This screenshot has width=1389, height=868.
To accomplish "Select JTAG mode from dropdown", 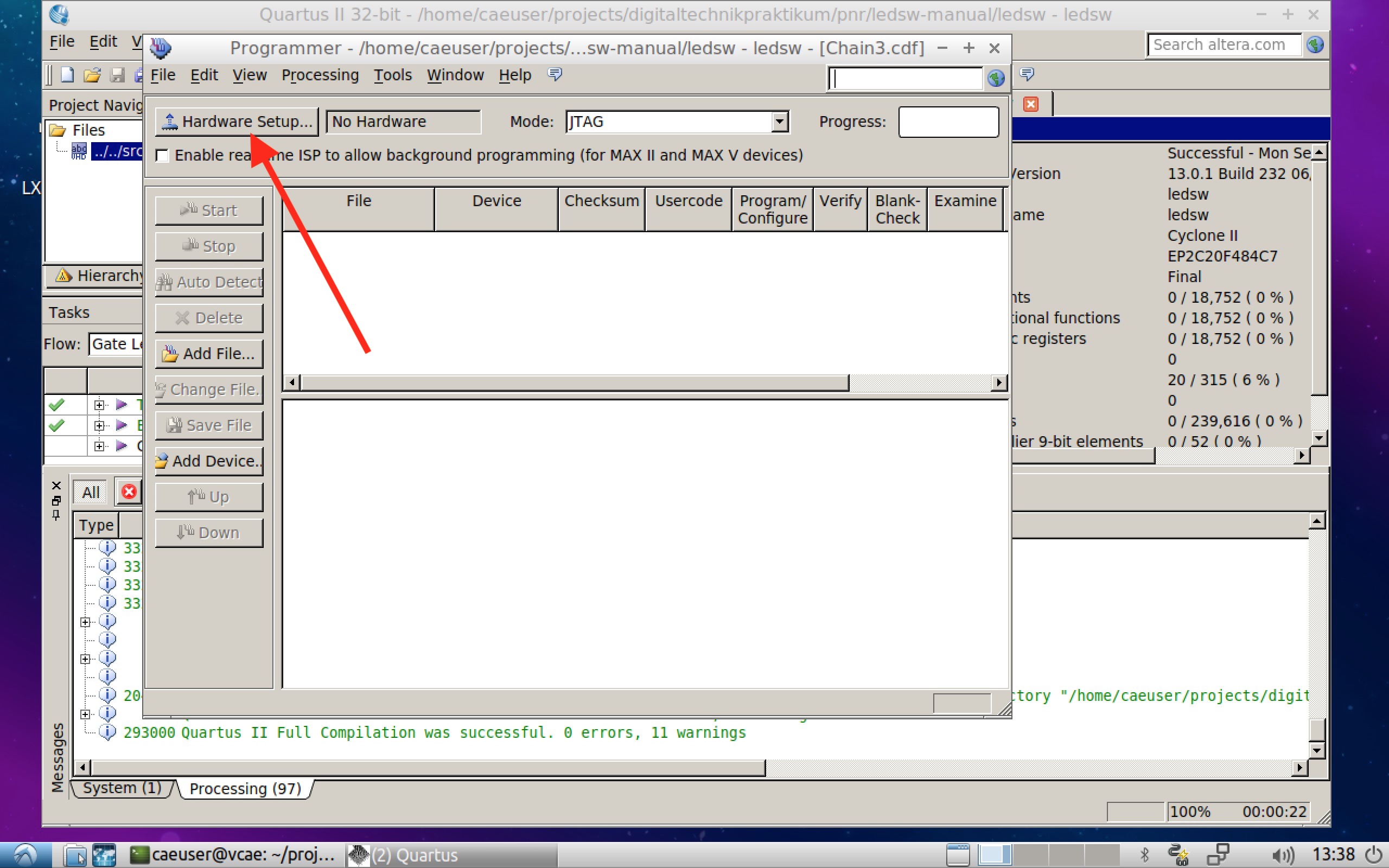I will [675, 121].
